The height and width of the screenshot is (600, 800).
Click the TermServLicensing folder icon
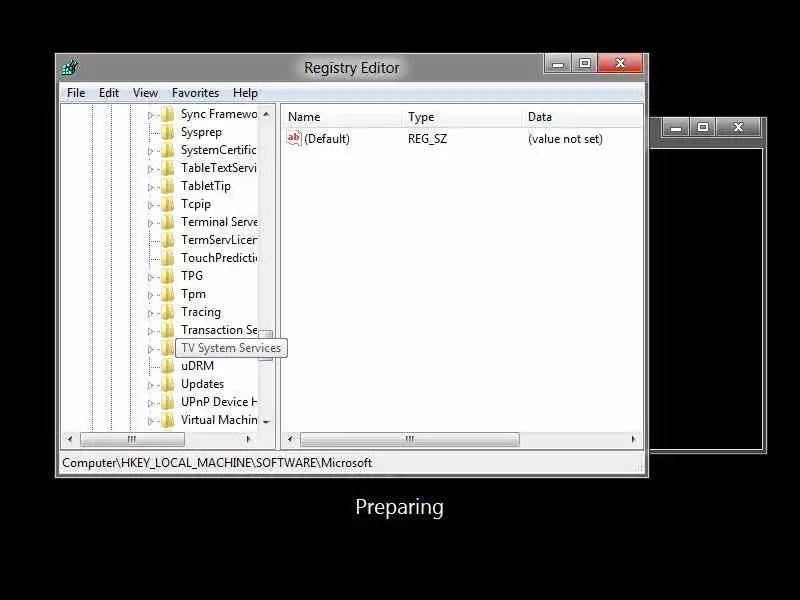pos(167,240)
